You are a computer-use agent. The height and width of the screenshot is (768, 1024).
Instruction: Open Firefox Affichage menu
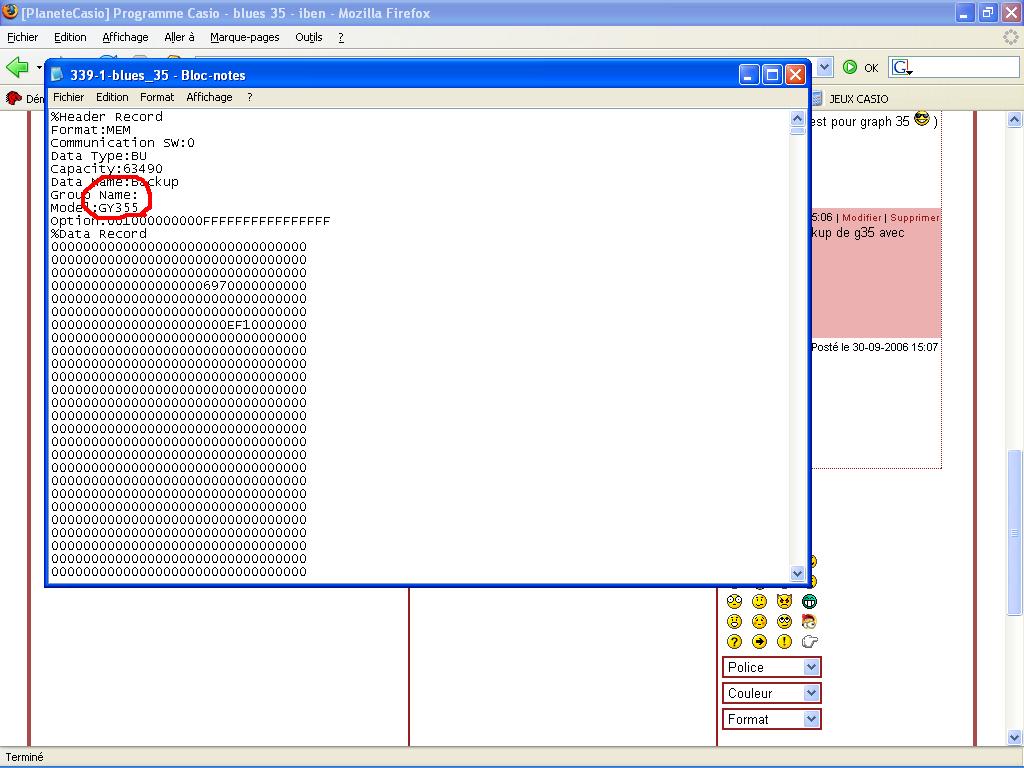125,37
